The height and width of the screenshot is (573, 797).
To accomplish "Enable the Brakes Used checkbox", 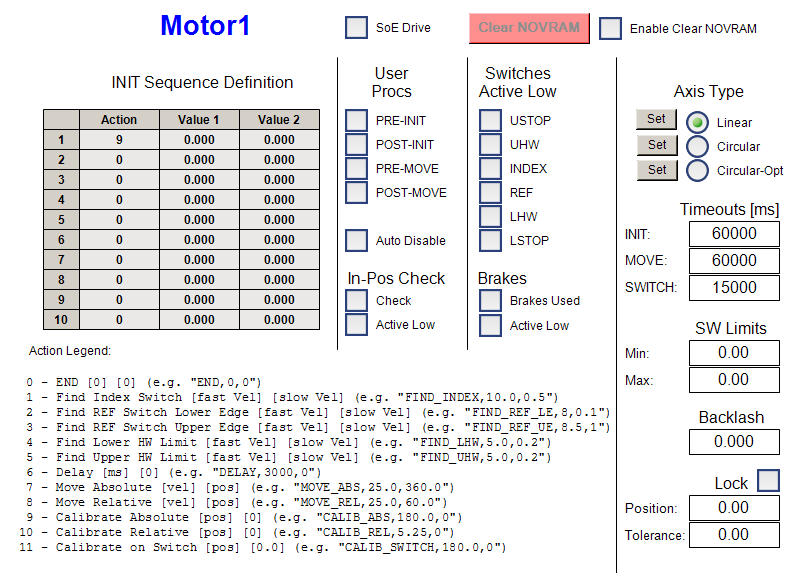I will pyautogui.click(x=491, y=300).
